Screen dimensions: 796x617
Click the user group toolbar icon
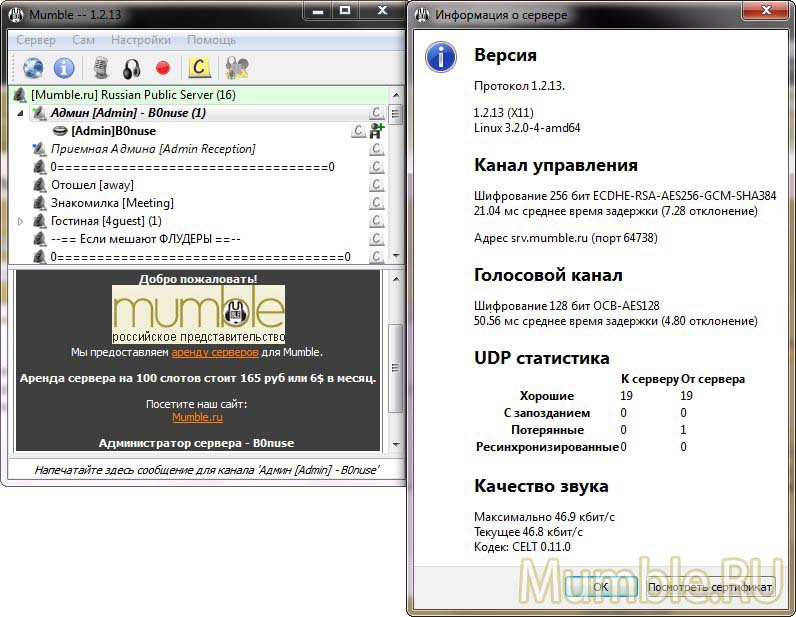pos(237,68)
